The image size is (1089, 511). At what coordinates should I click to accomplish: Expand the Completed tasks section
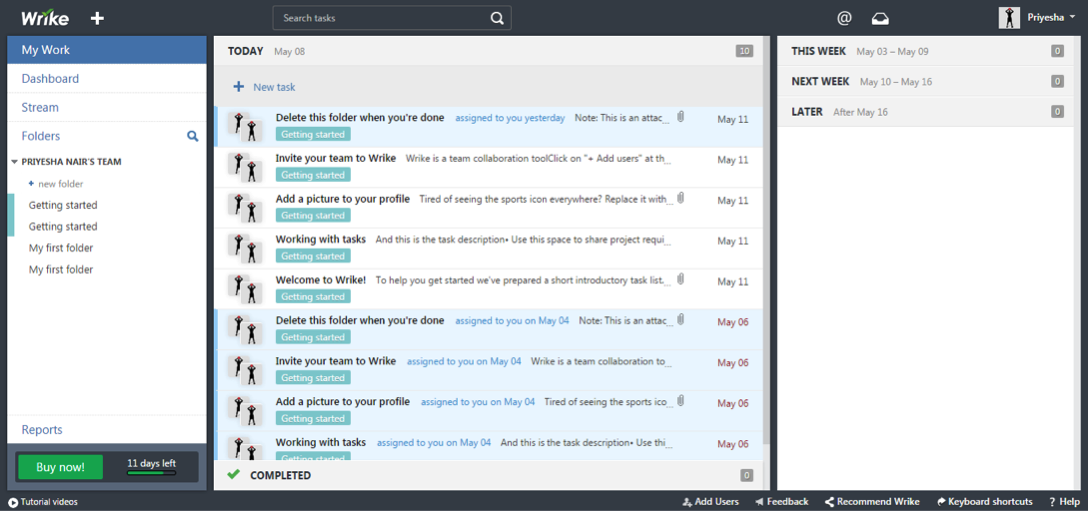click(280, 475)
